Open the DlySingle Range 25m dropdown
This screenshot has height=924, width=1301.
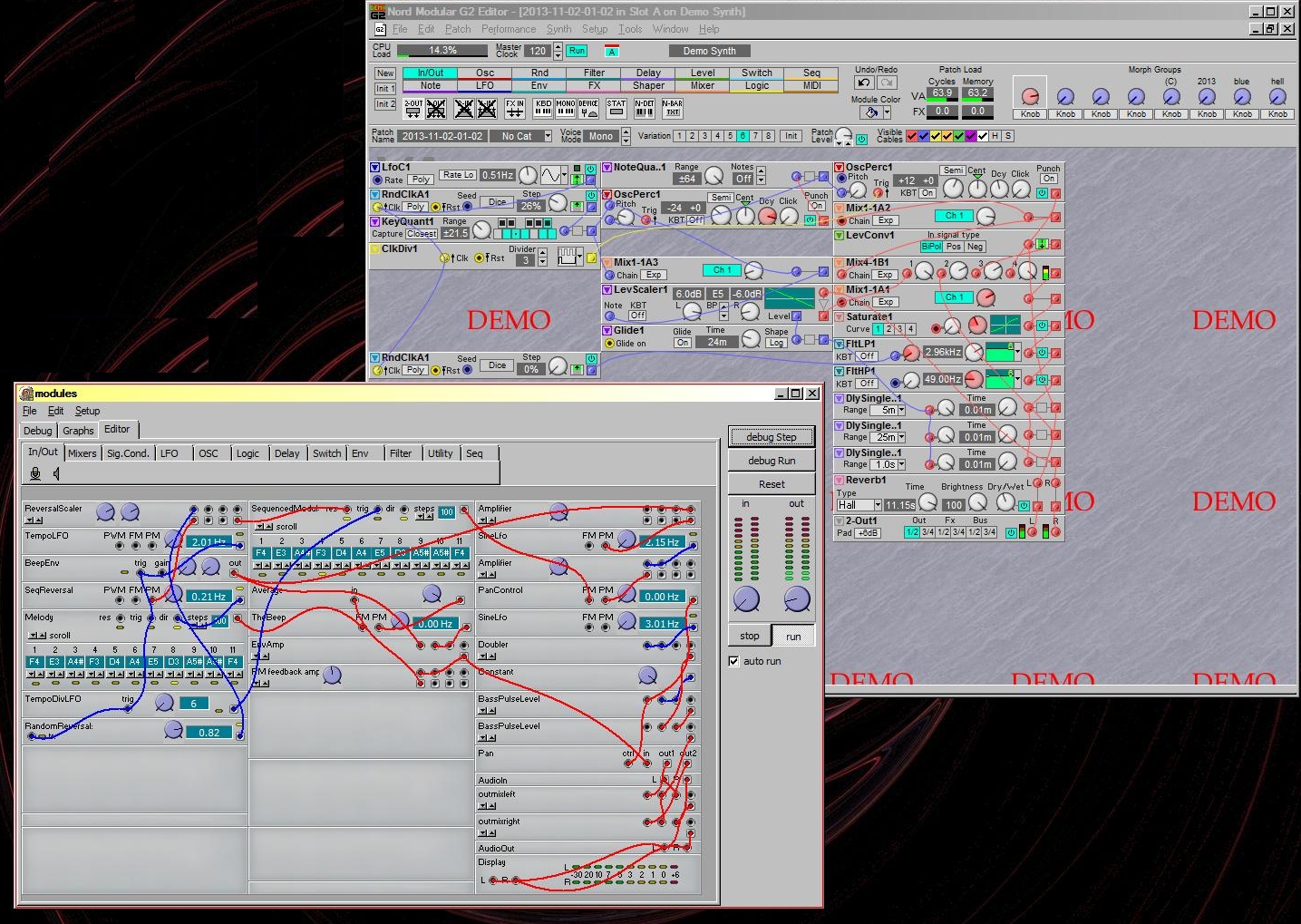pyautogui.click(x=901, y=437)
